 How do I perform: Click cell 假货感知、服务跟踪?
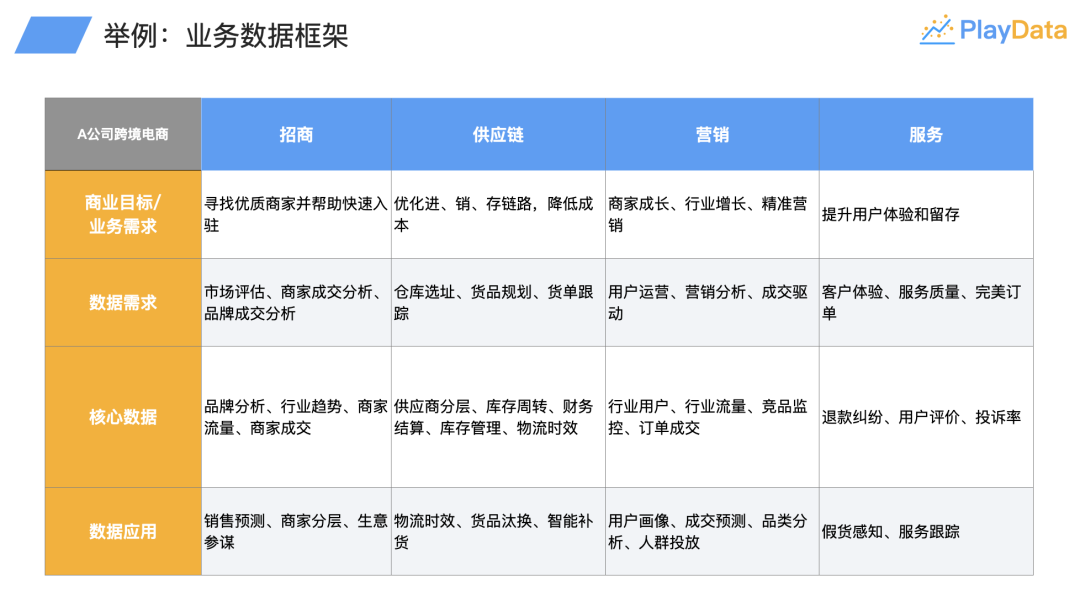click(x=926, y=532)
